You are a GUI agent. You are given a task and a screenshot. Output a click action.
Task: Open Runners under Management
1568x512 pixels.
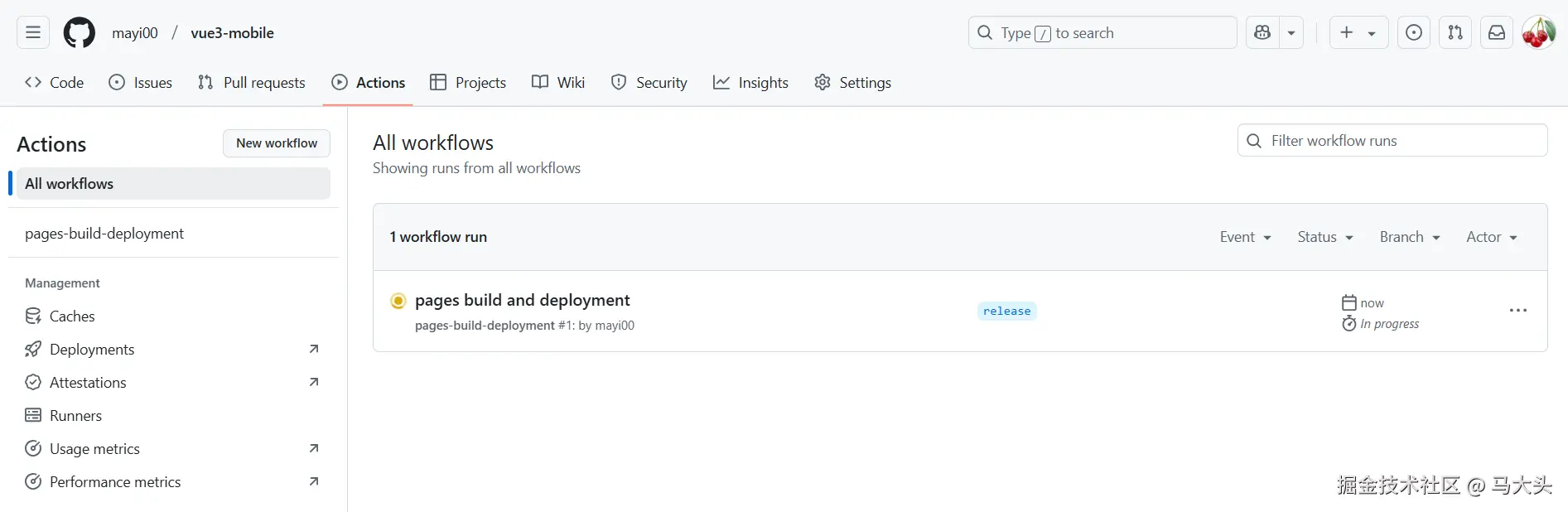tap(173, 415)
